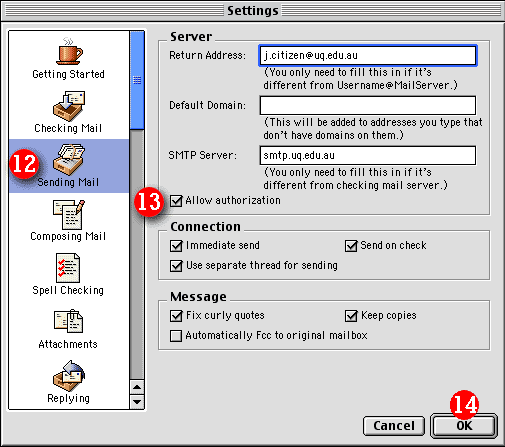The image size is (505, 447).
Task: Enable Automatically Fcc to original mailbox
Action: pyautogui.click(x=176, y=336)
